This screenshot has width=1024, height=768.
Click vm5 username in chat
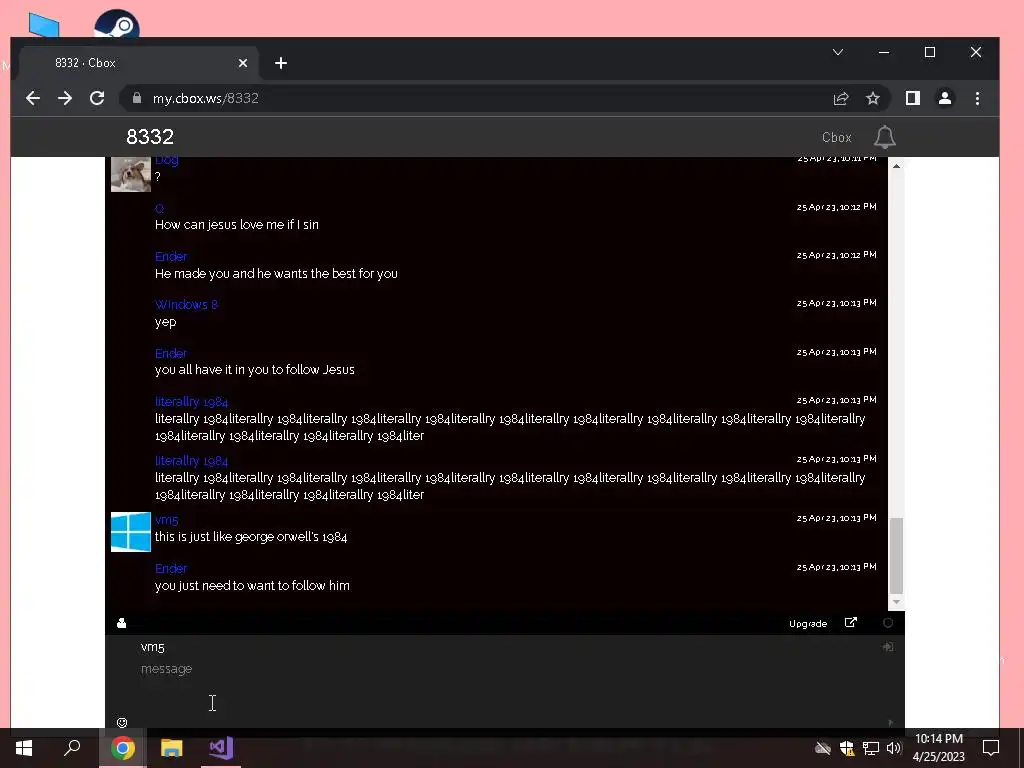pos(167,520)
